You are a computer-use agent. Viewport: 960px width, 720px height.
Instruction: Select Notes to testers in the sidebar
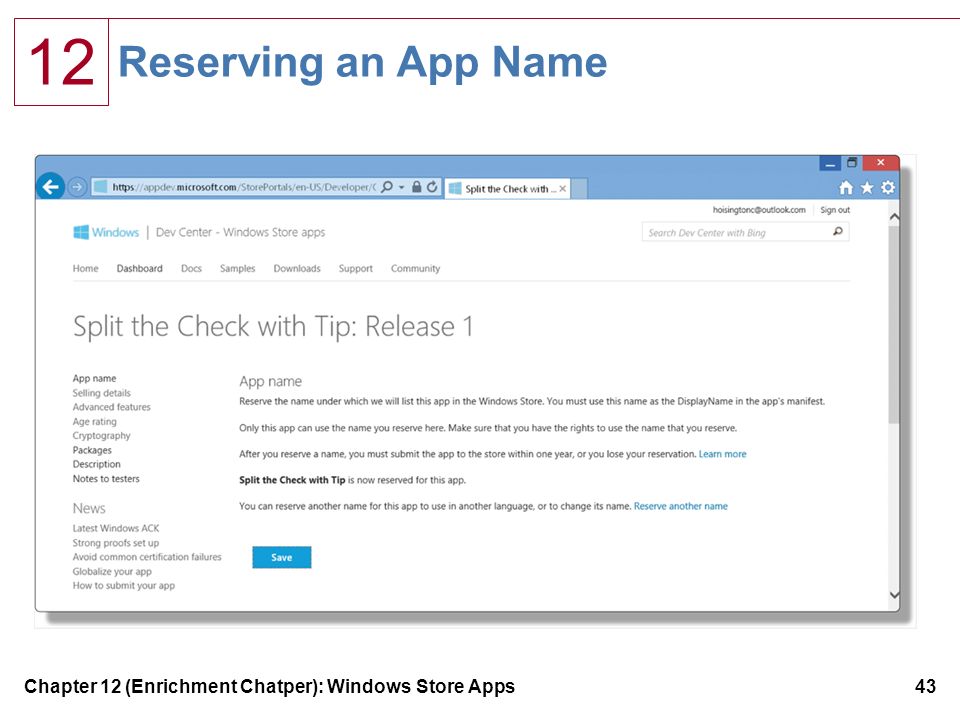pyautogui.click(x=106, y=479)
